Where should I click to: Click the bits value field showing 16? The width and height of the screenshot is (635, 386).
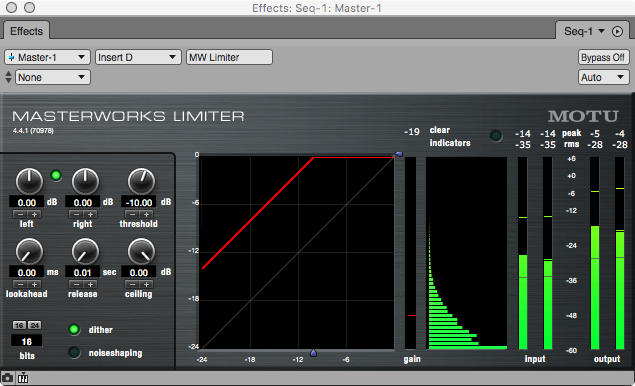click(26, 341)
